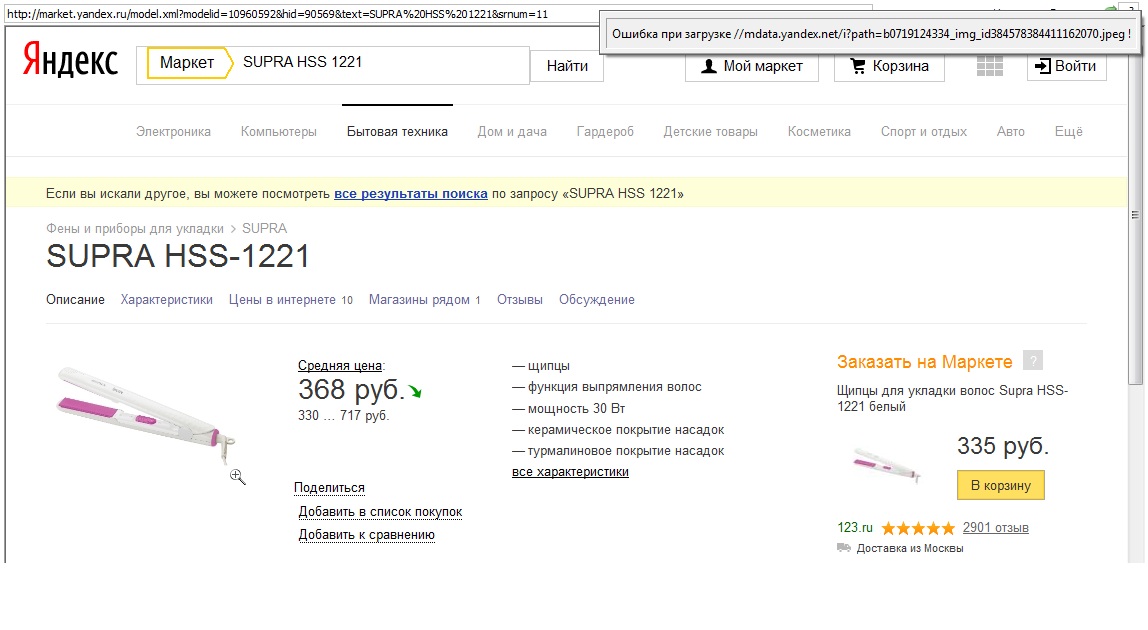Click the green price trend arrow

coord(415,392)
